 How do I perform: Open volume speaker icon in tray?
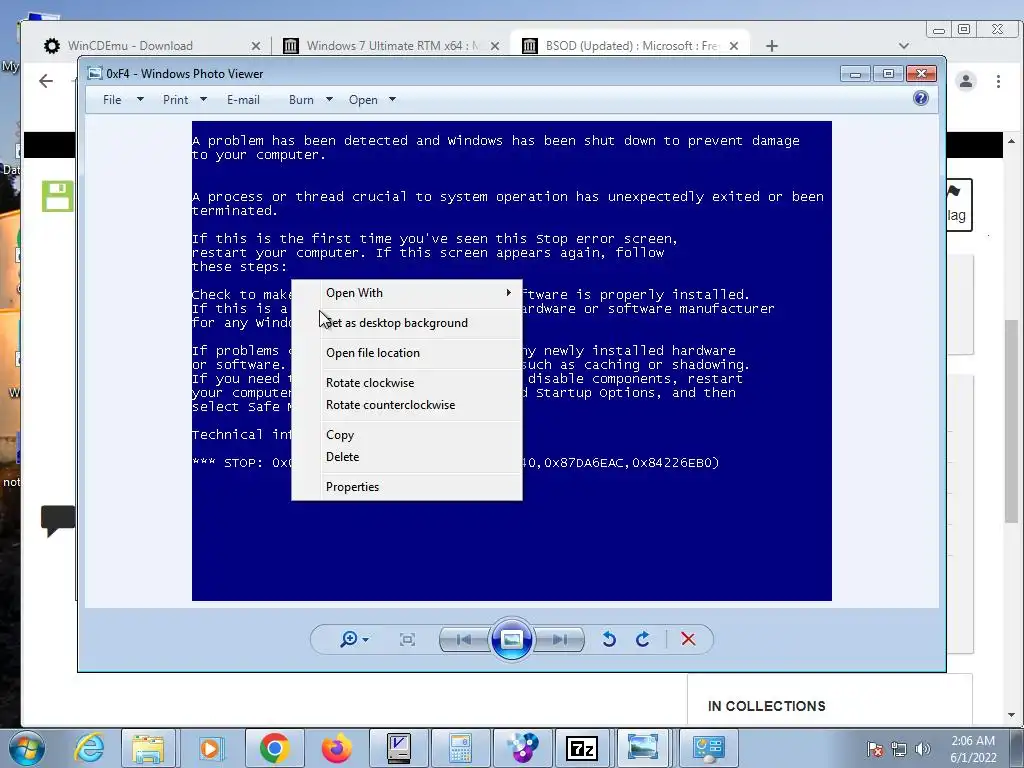pyautogui.click(x=922, y=749)
